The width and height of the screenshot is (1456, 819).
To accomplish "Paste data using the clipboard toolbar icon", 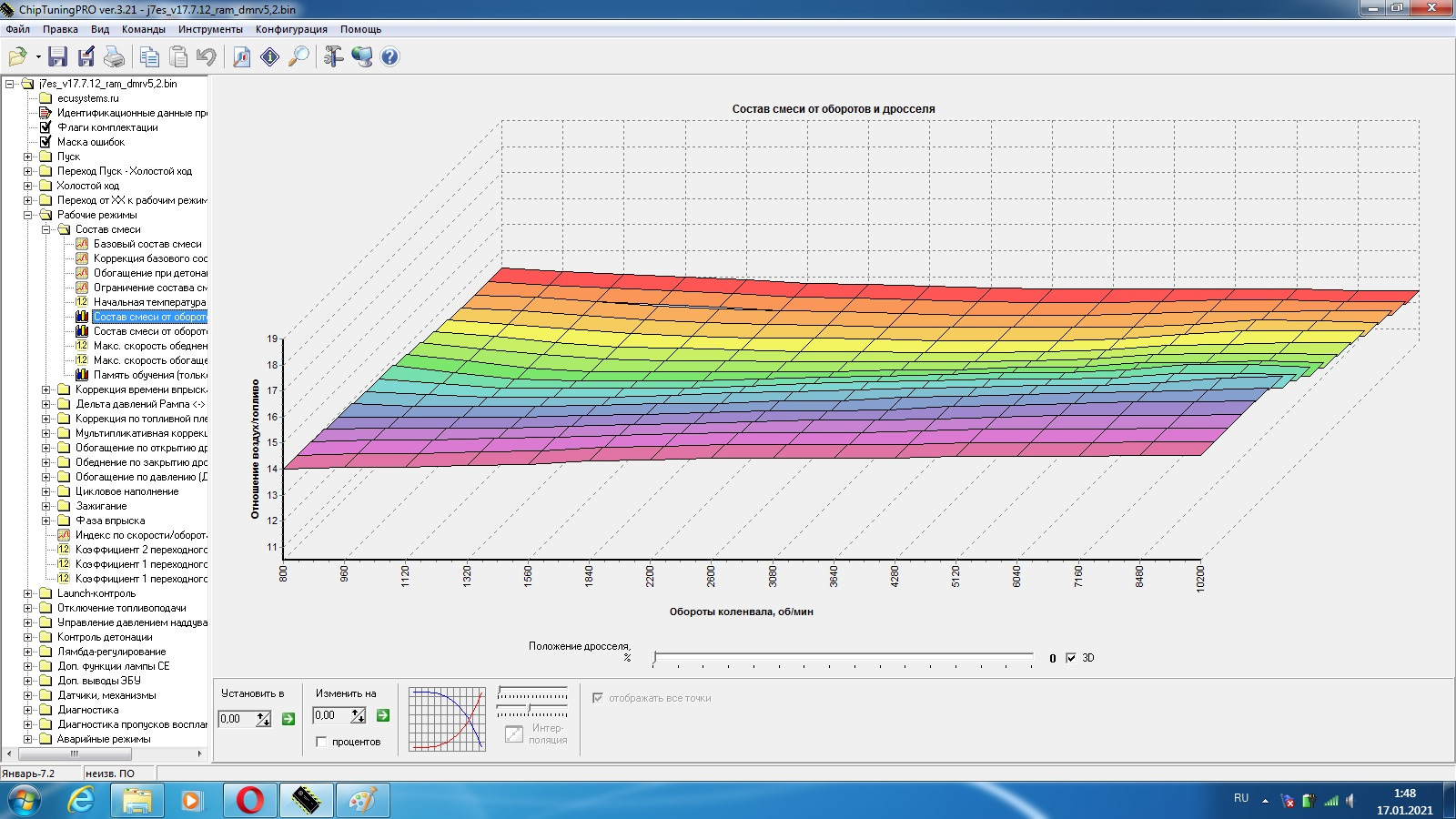I will point(178,57).
